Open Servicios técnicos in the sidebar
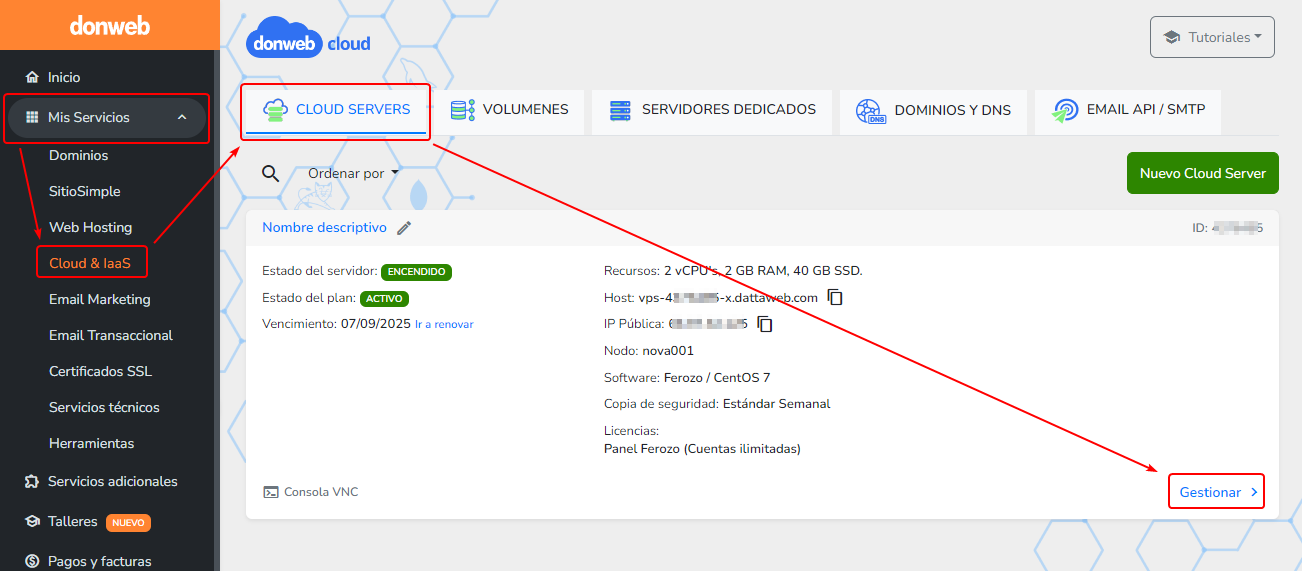 pos(104,407)
